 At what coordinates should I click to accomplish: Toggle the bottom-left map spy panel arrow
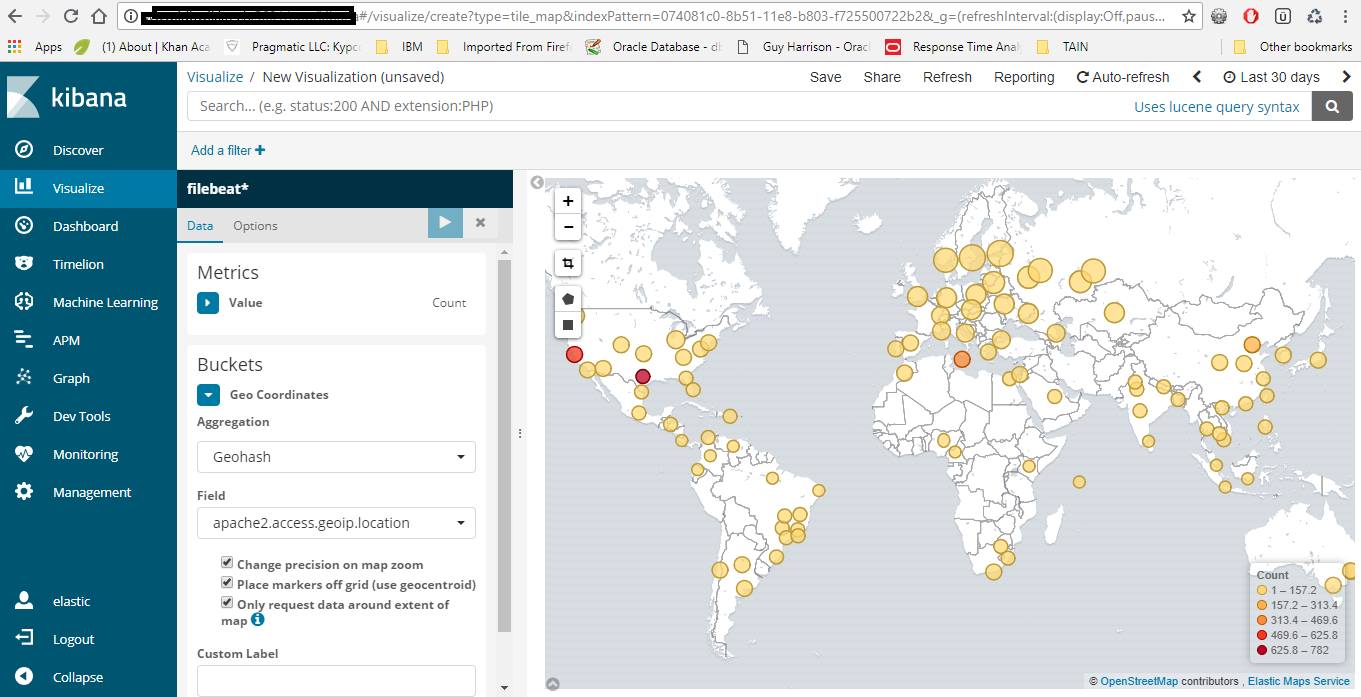[x=552, y=684]
